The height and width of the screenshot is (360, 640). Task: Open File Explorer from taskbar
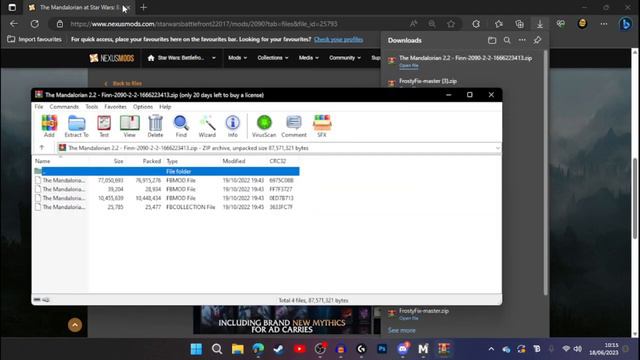238,349
